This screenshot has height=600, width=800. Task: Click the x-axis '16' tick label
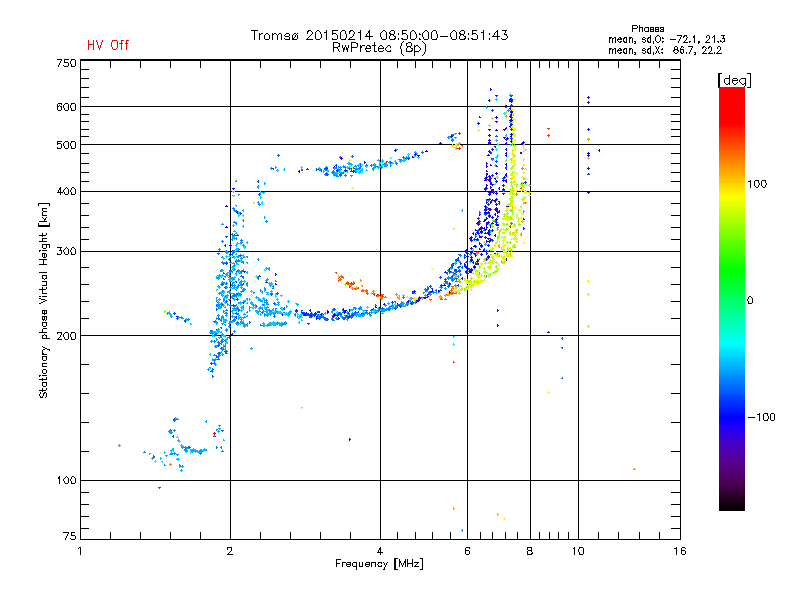(680, 551)
